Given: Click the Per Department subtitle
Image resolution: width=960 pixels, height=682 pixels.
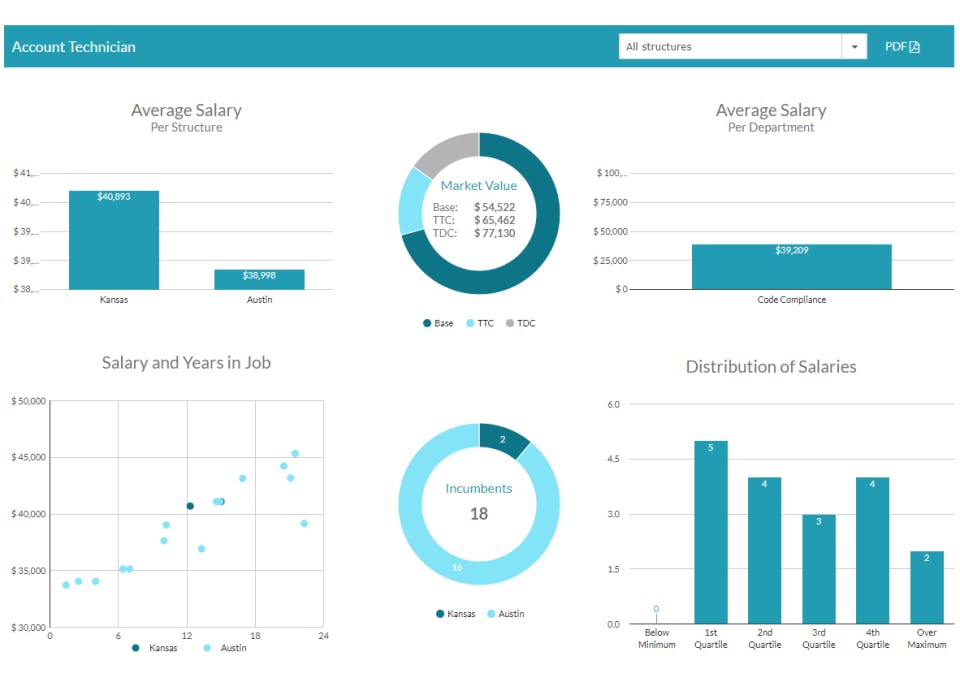Looking at the screenshot, I should pyautogui.click(x=771, y=127).
